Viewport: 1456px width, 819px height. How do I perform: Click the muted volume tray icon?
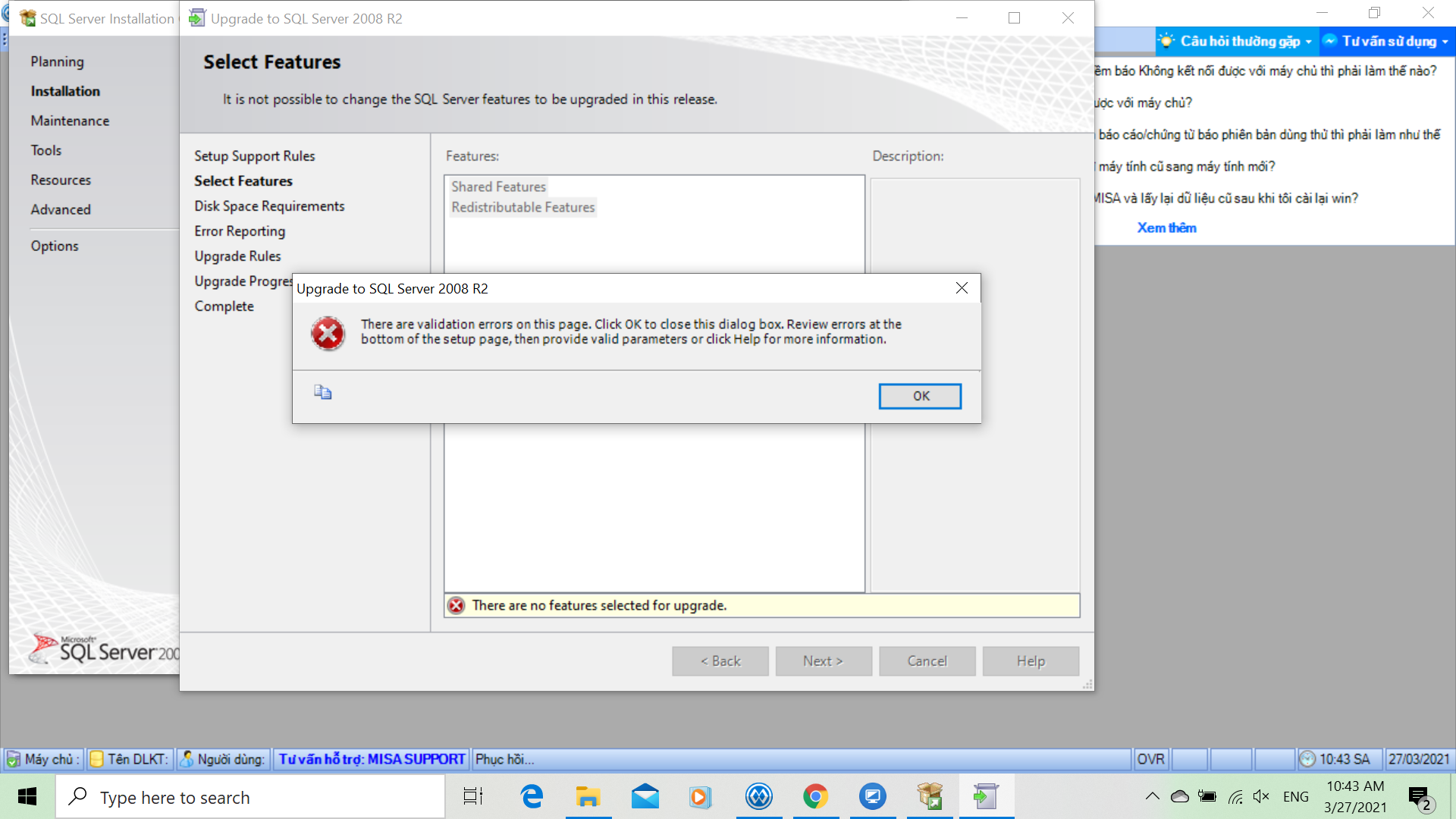1261,796
